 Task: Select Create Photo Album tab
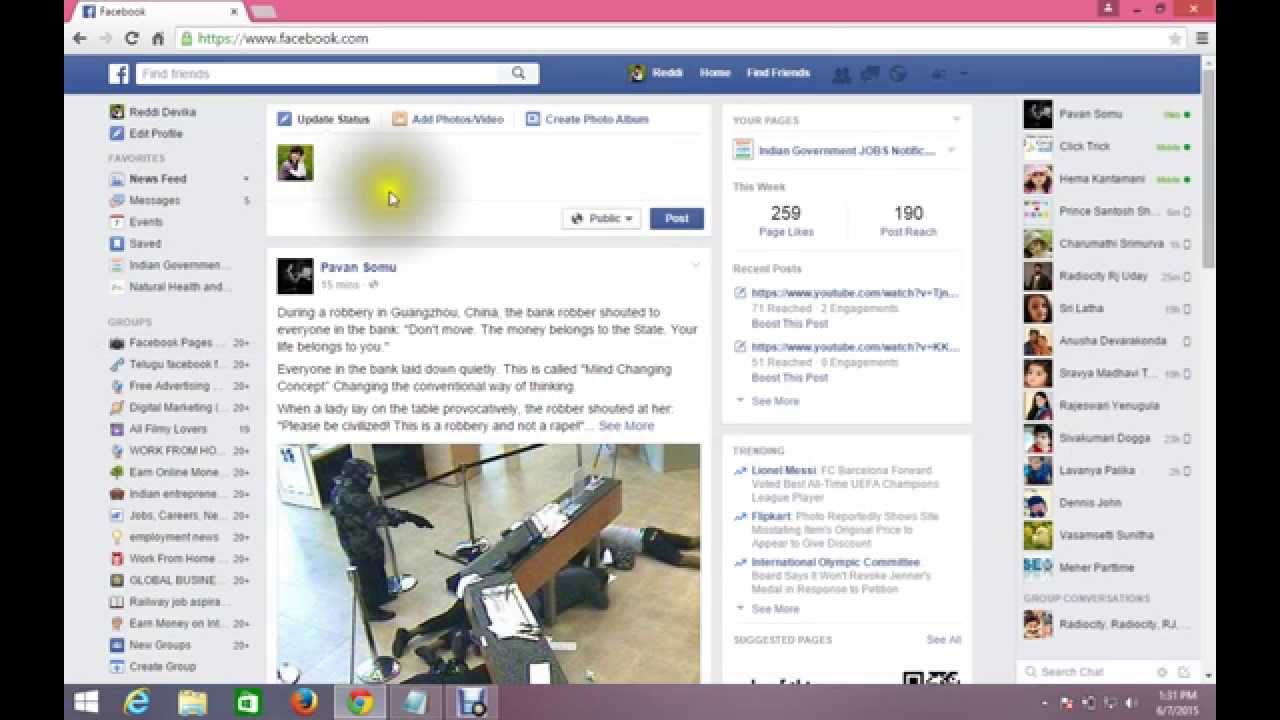[588, 119]
